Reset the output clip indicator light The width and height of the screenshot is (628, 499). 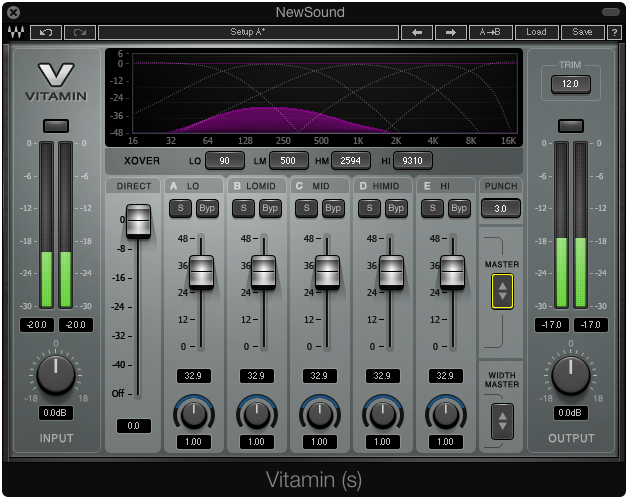[571, 126]
